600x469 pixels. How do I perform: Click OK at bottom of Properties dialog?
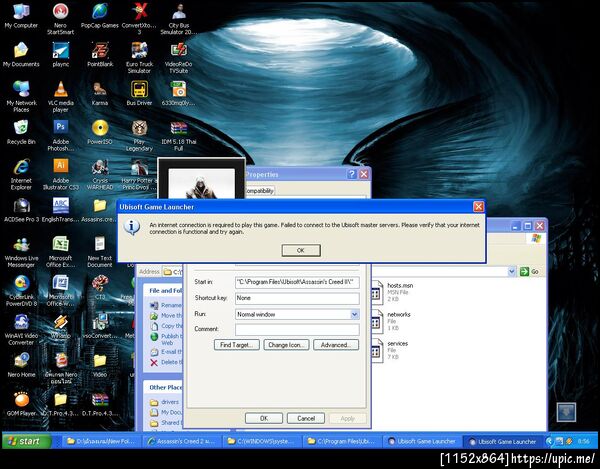[264, 418]
